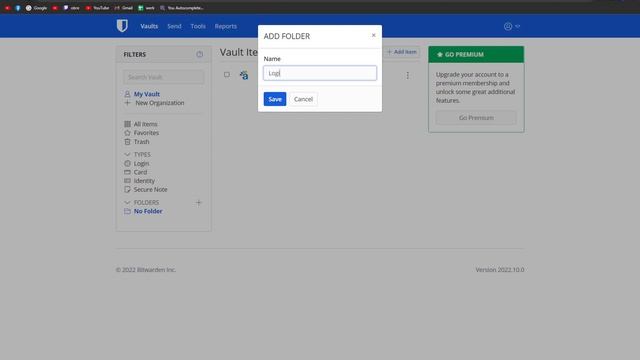The height and width of the screenshot is (360, 640).
Task: Show All items
Action: point(145,124)
